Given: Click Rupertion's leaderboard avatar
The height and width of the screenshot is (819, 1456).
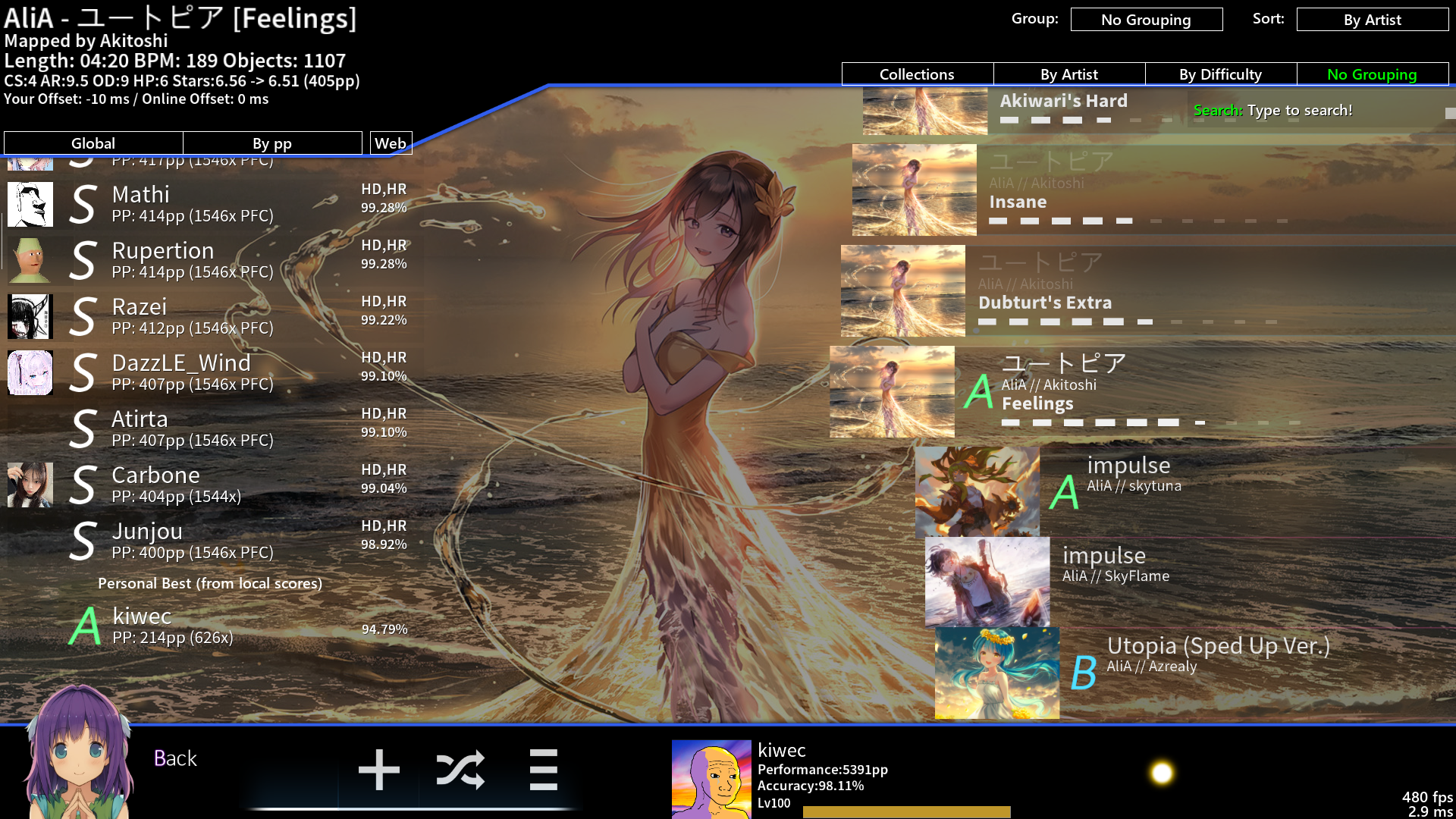Looking at the screenshot, I should point(30,260).
